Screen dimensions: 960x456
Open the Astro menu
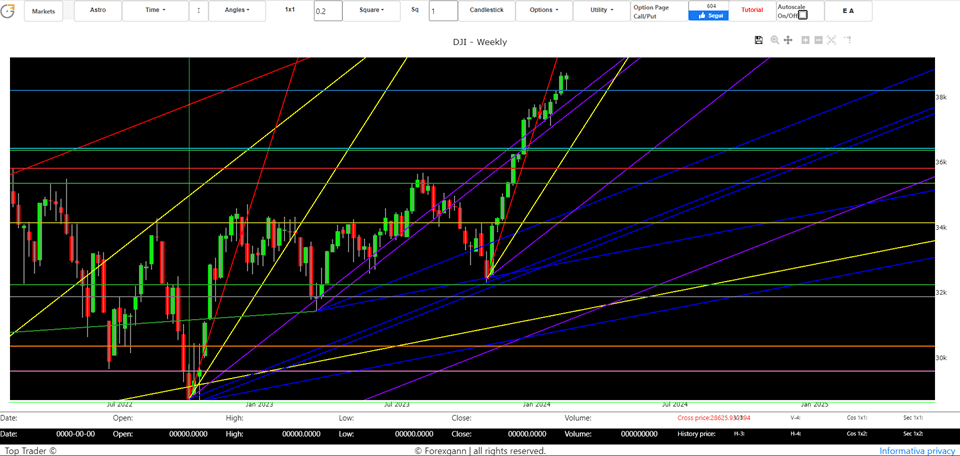pyautogui.click(x=97, y=10)
